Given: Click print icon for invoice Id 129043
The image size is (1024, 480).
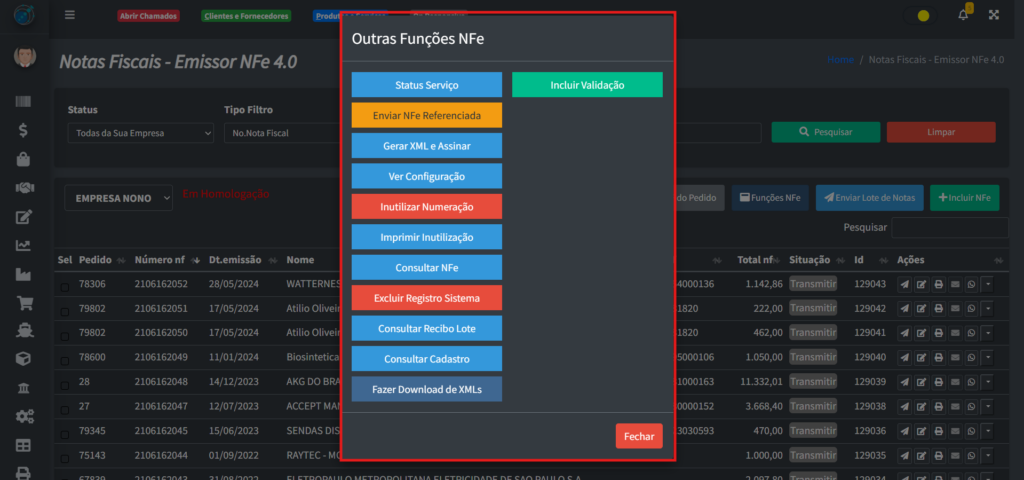Looking at the screenshot, I should click(938, 284).
